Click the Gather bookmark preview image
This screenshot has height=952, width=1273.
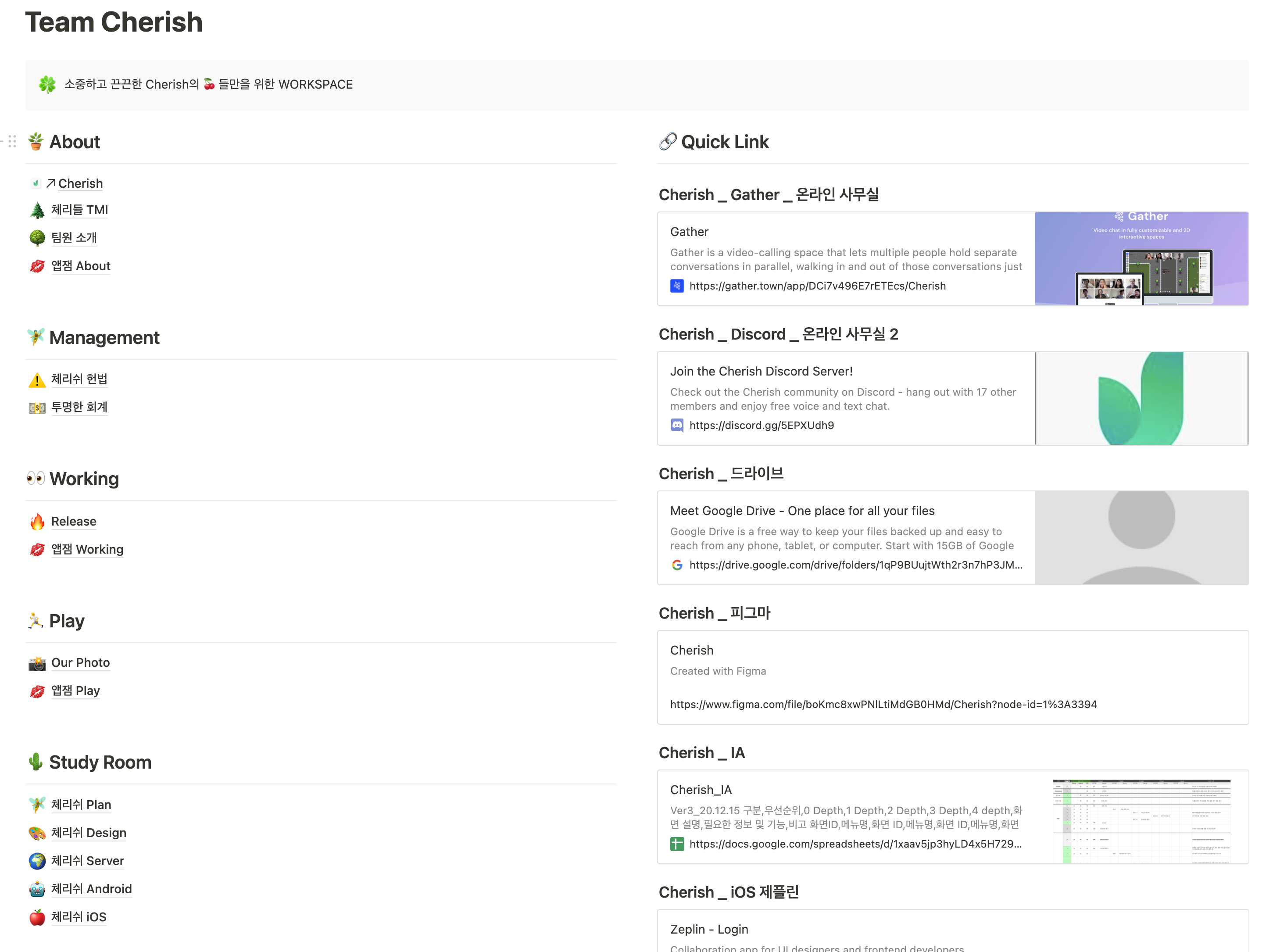pos(1141,259)
